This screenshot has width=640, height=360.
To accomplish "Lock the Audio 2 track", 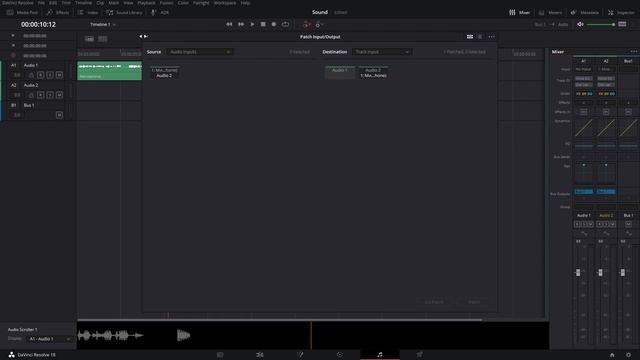I will point(31,95).
